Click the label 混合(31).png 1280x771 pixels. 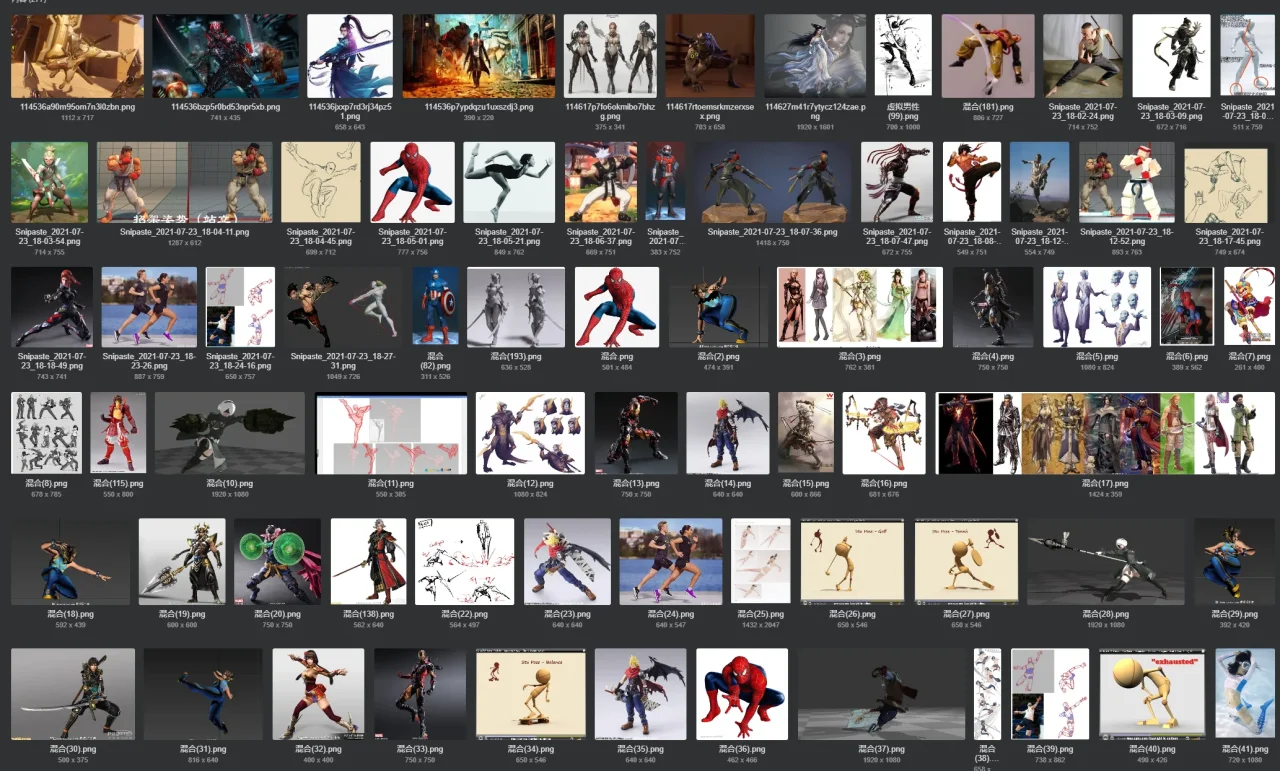(x=203, y=749)
